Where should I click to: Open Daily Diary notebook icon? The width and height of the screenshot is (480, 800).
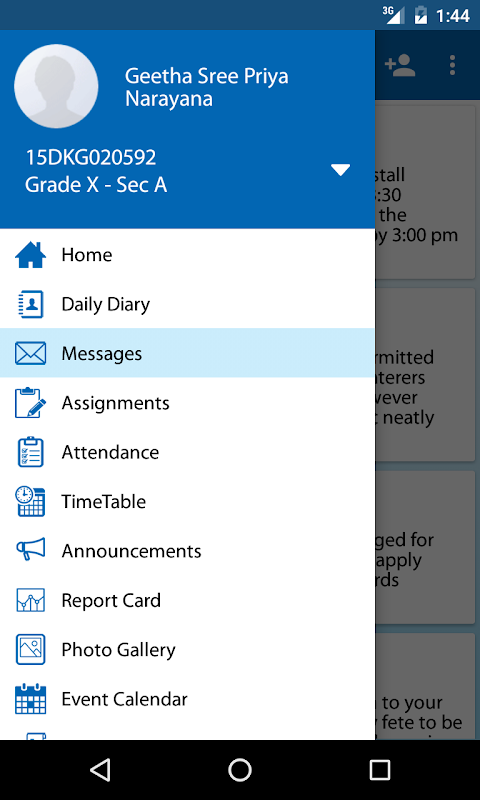point(31,304)
